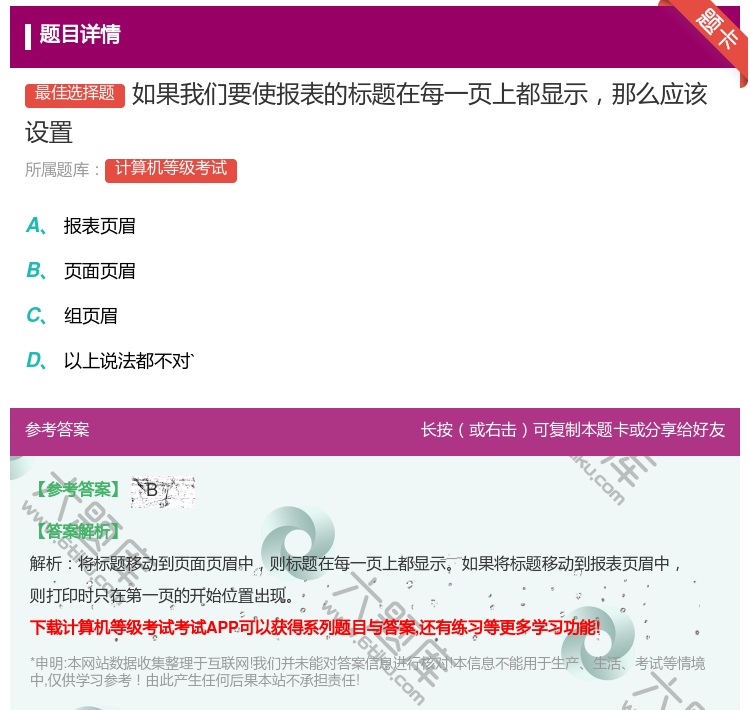Click the 长按（或右击）可复制本题卡 hint text

tap(573, 430)
